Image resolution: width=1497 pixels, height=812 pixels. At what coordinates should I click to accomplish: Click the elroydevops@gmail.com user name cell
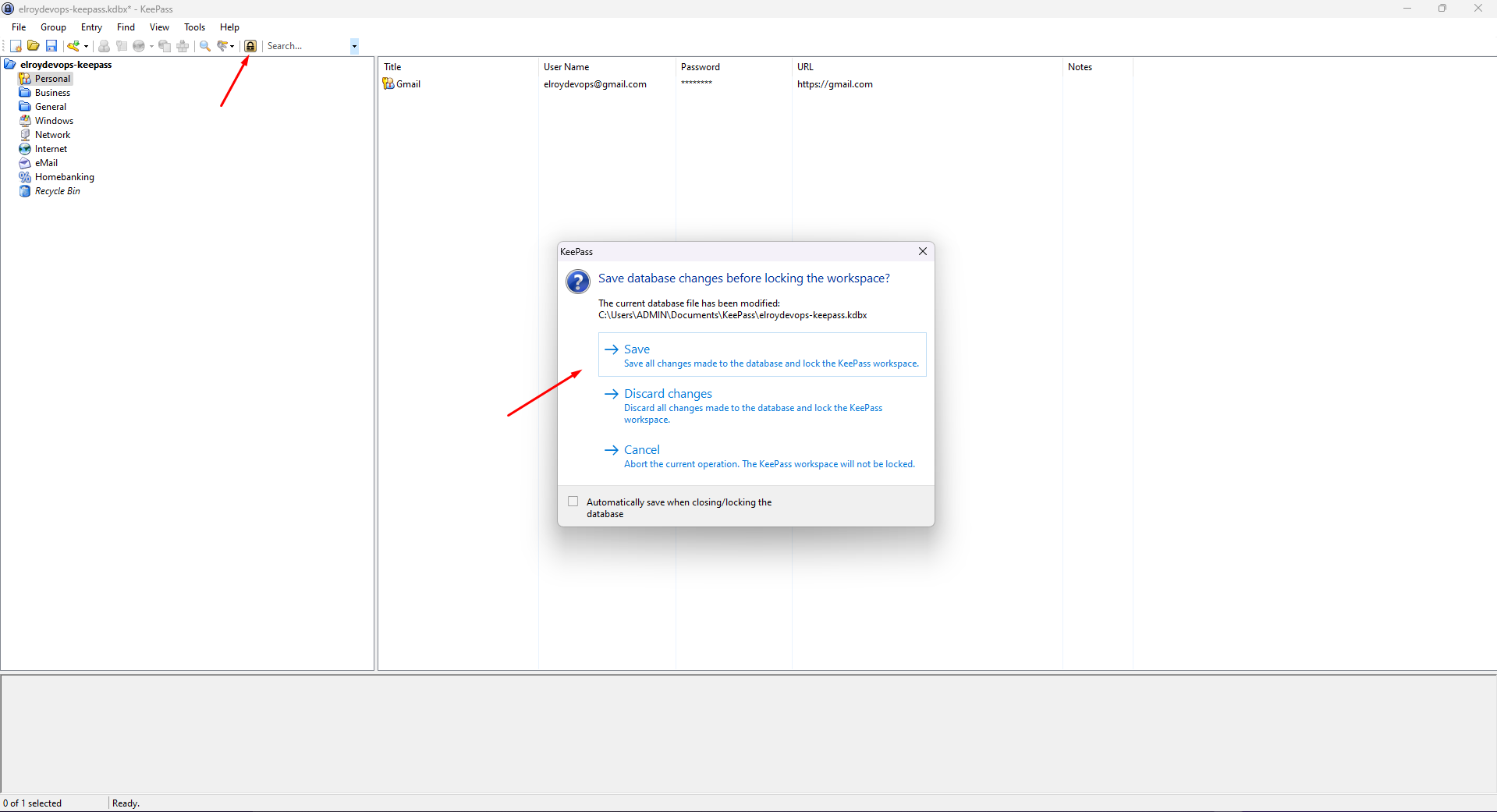coord(595,84)
